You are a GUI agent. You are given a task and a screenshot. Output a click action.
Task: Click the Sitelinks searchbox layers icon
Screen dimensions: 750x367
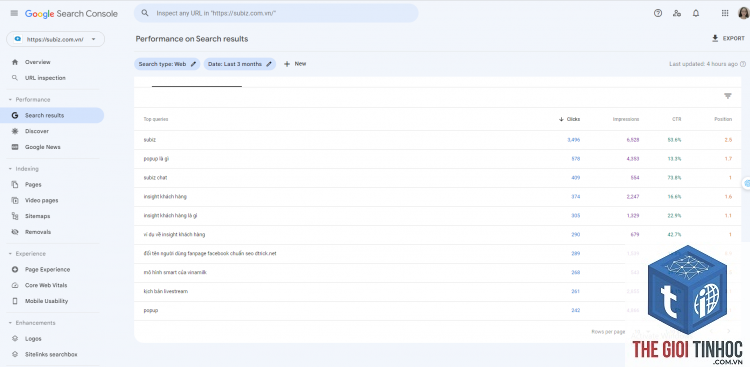tap(15, 355)
